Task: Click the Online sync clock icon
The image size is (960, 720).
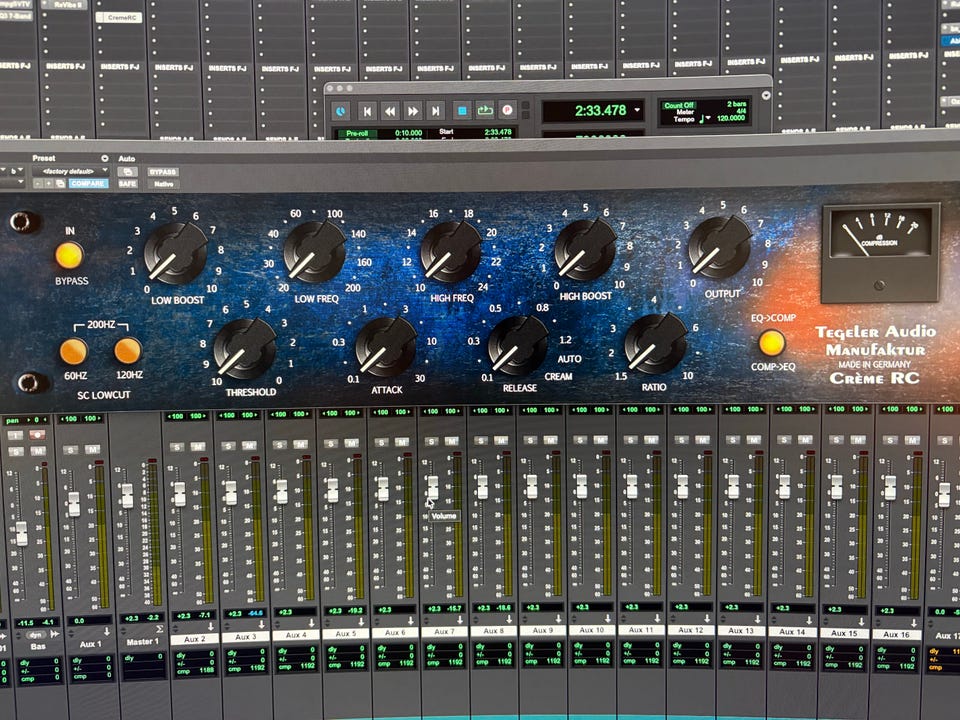Action: [x=341, y=111]
